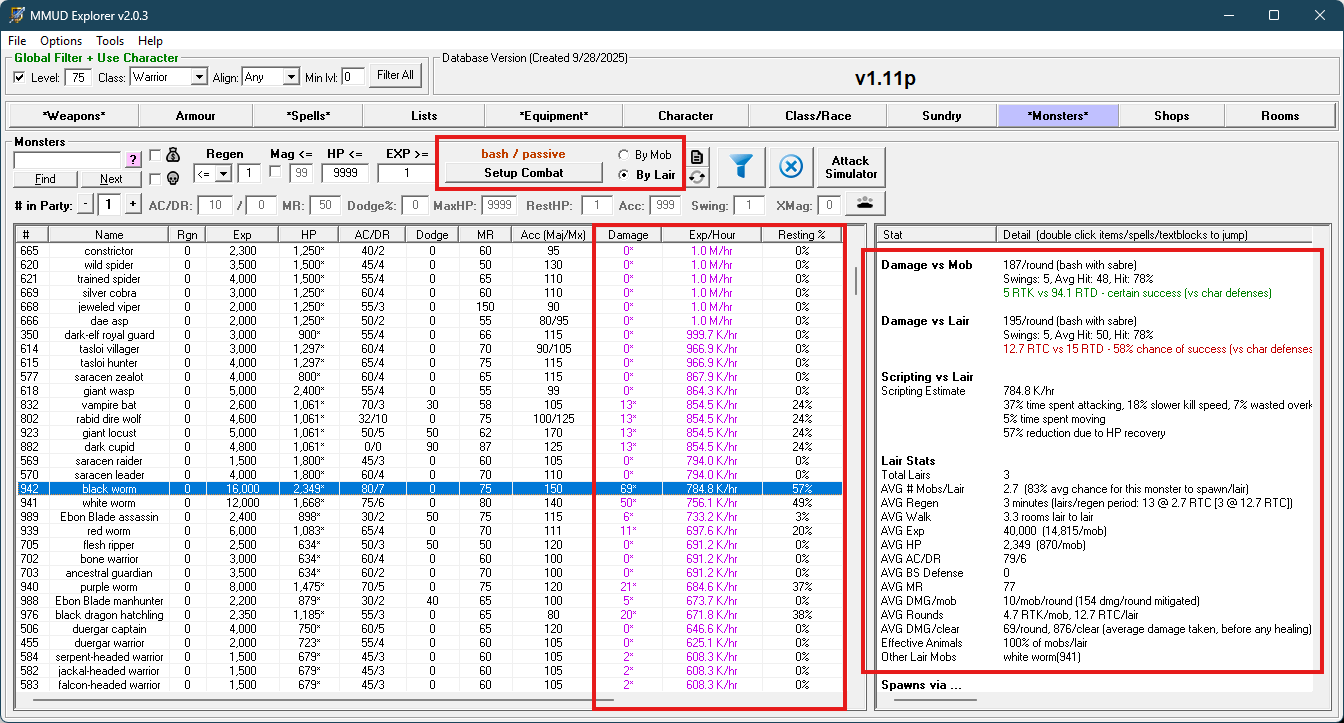Click the money bag icon
Viewport: 1344px width, 723px height.
pyautogui.click(x=172, y=156)
